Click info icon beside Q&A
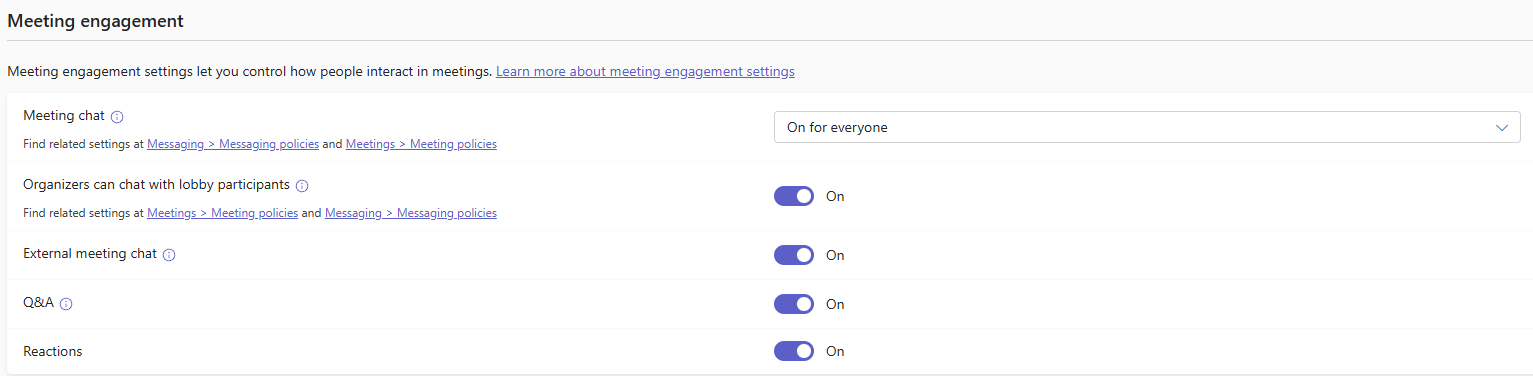The image size is (1533, 376). [67, 304]
